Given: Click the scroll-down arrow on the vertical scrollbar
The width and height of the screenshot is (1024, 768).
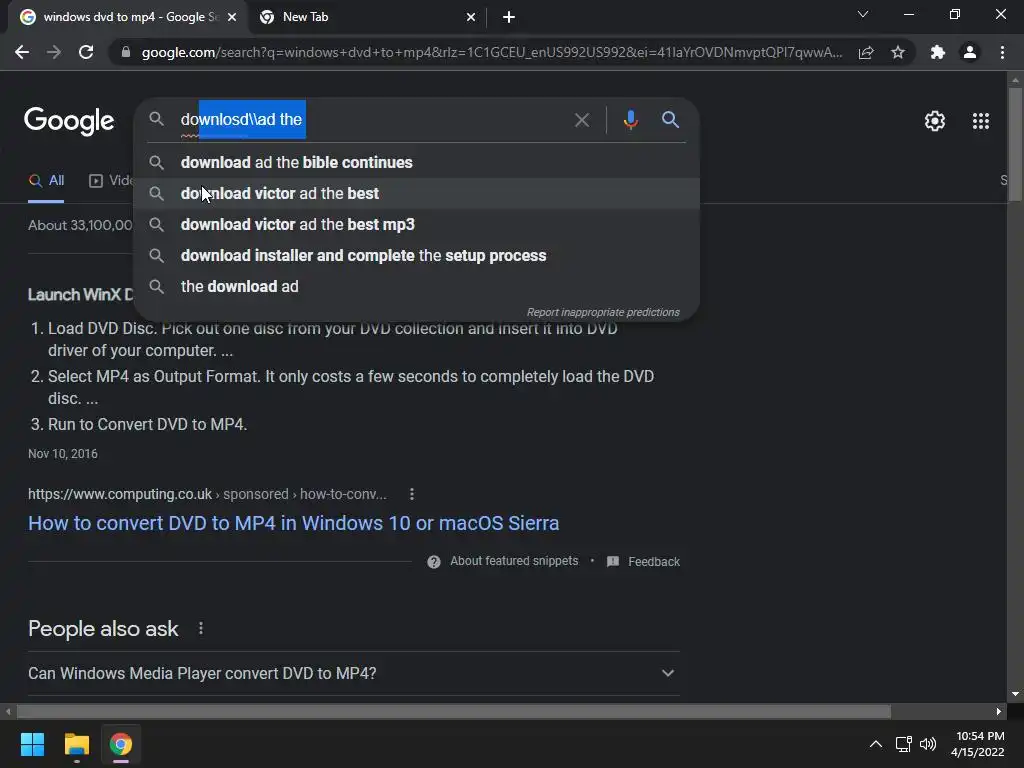Looking at the screenshot, I should click(1015, 694).
